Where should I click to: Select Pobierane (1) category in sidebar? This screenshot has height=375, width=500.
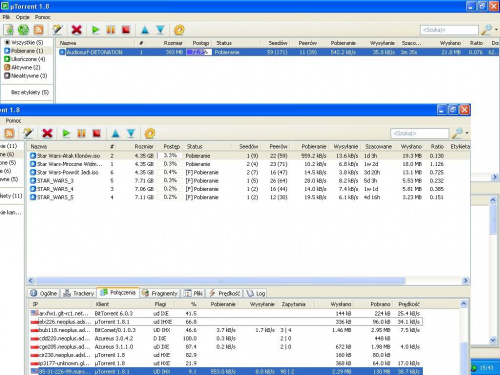[x=24, y=51]
